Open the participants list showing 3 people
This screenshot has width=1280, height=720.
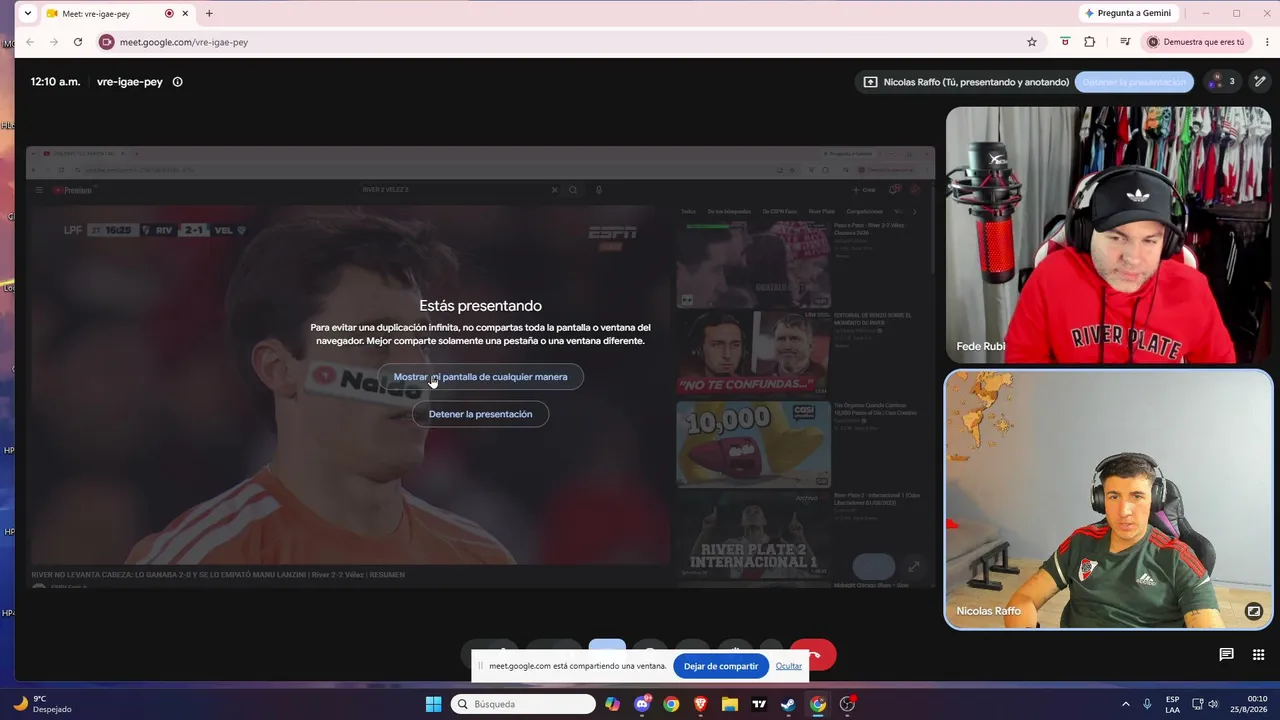(1222, 82)
